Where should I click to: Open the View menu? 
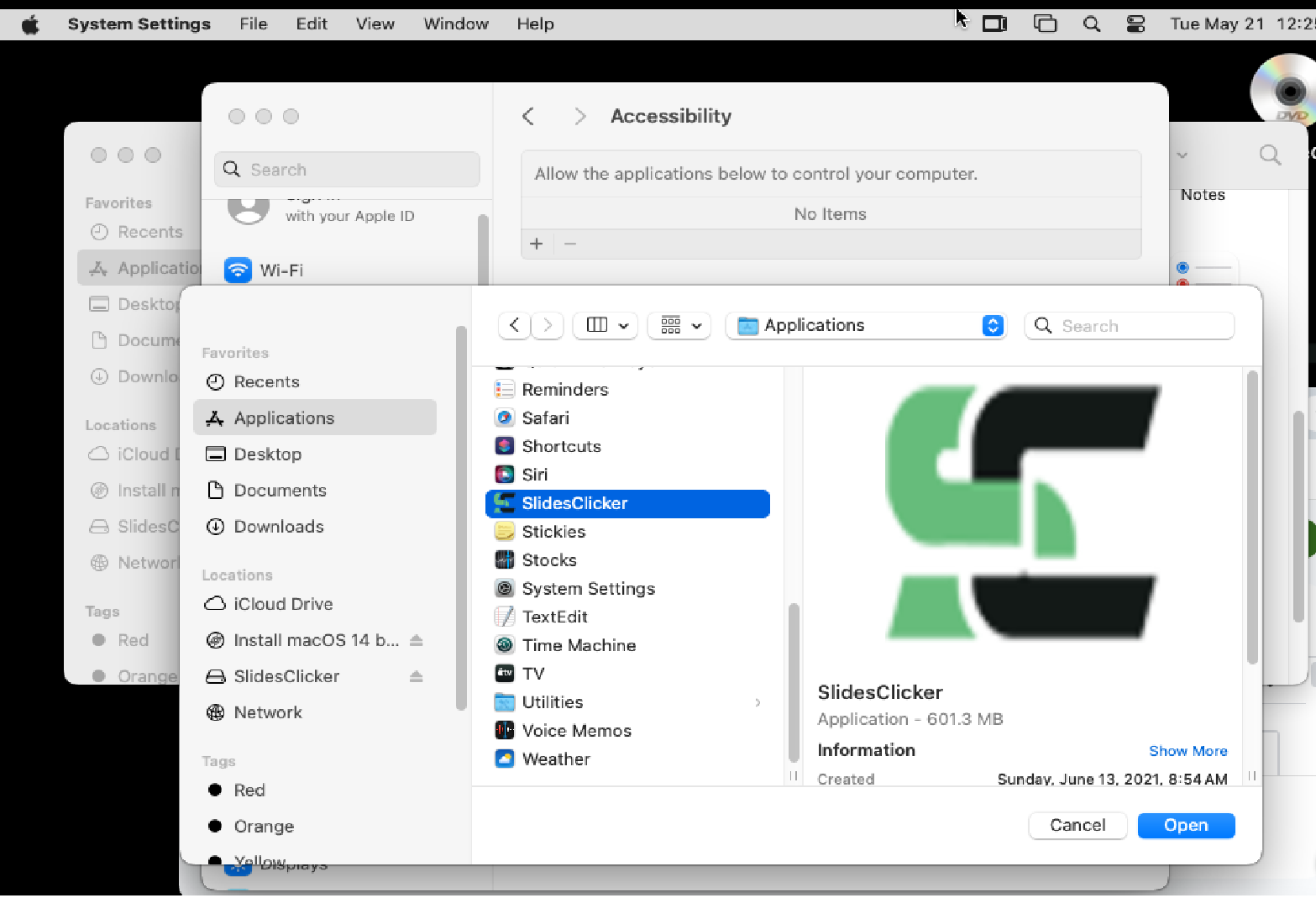pos(375,24)
